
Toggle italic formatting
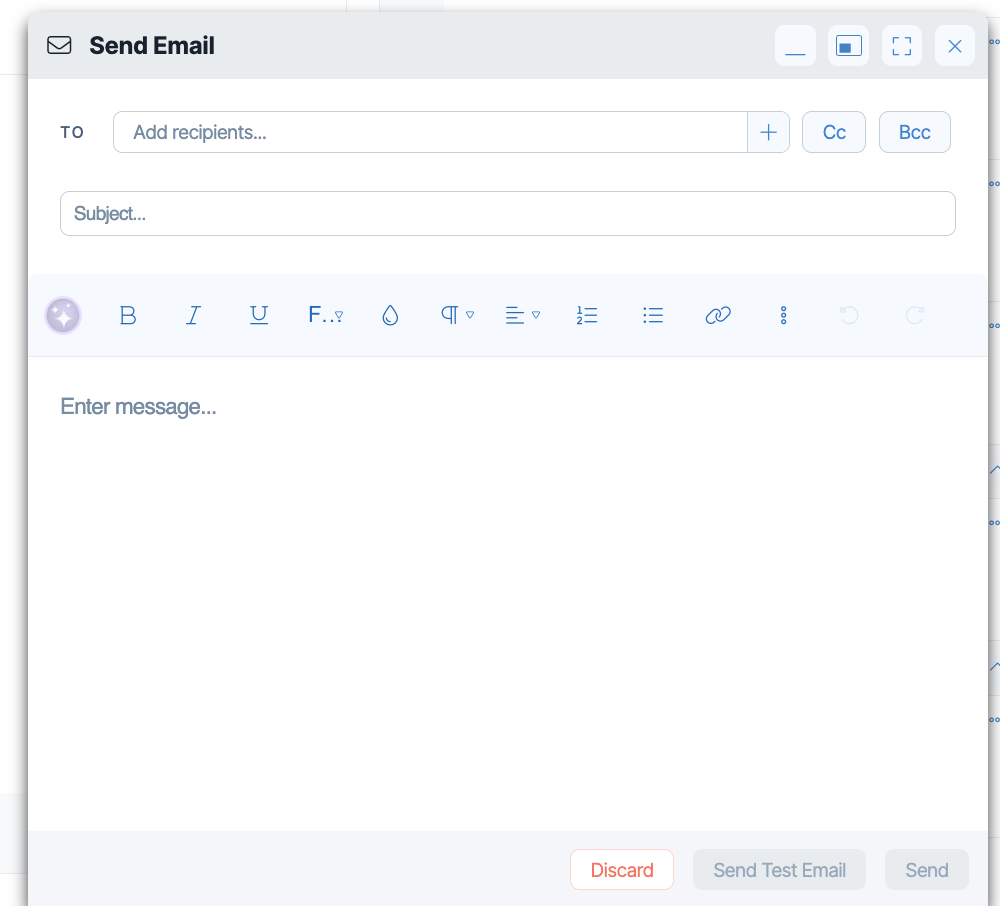(x=193, y=315)
